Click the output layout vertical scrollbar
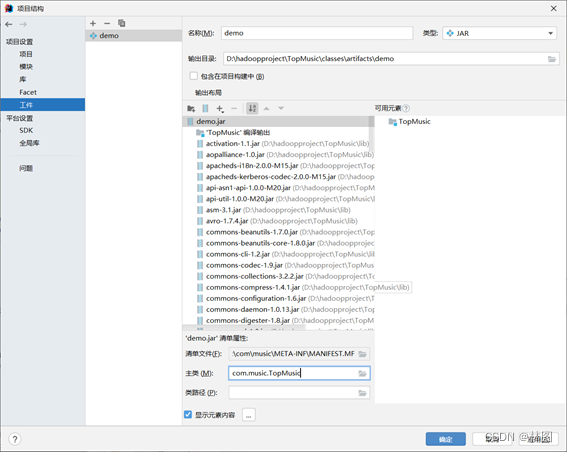567x452 pixels. (x=371, y=133)
